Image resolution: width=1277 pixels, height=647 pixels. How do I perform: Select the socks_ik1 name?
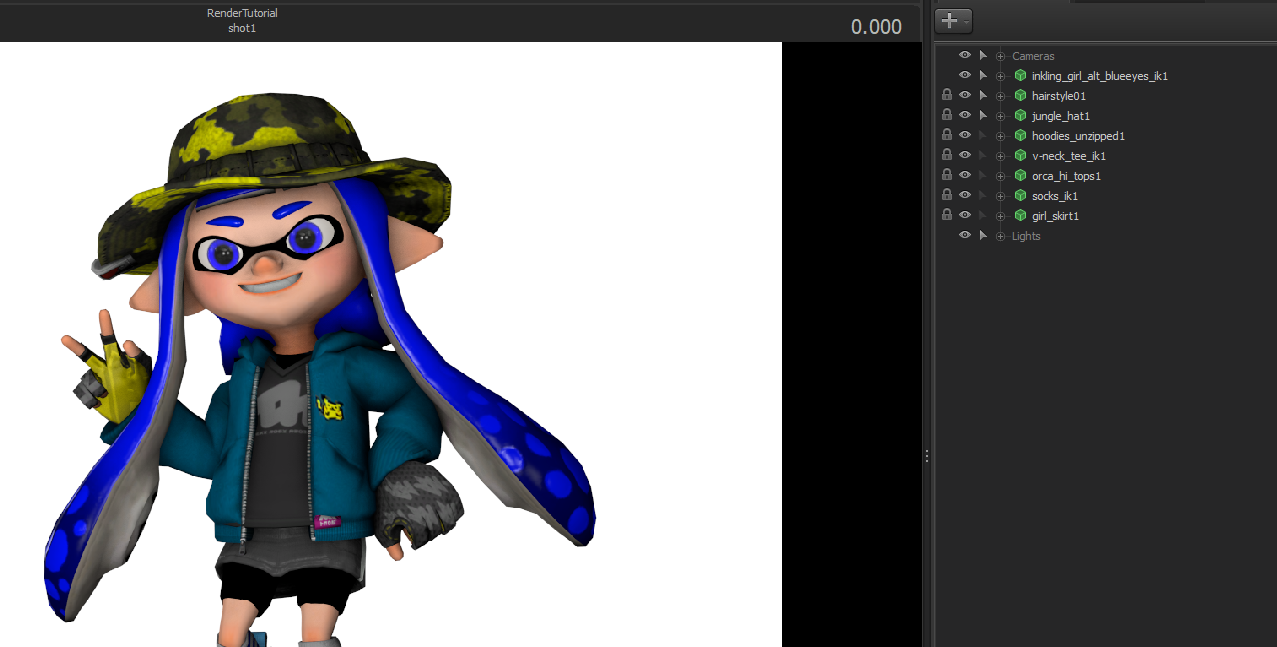pos(1055,196)
